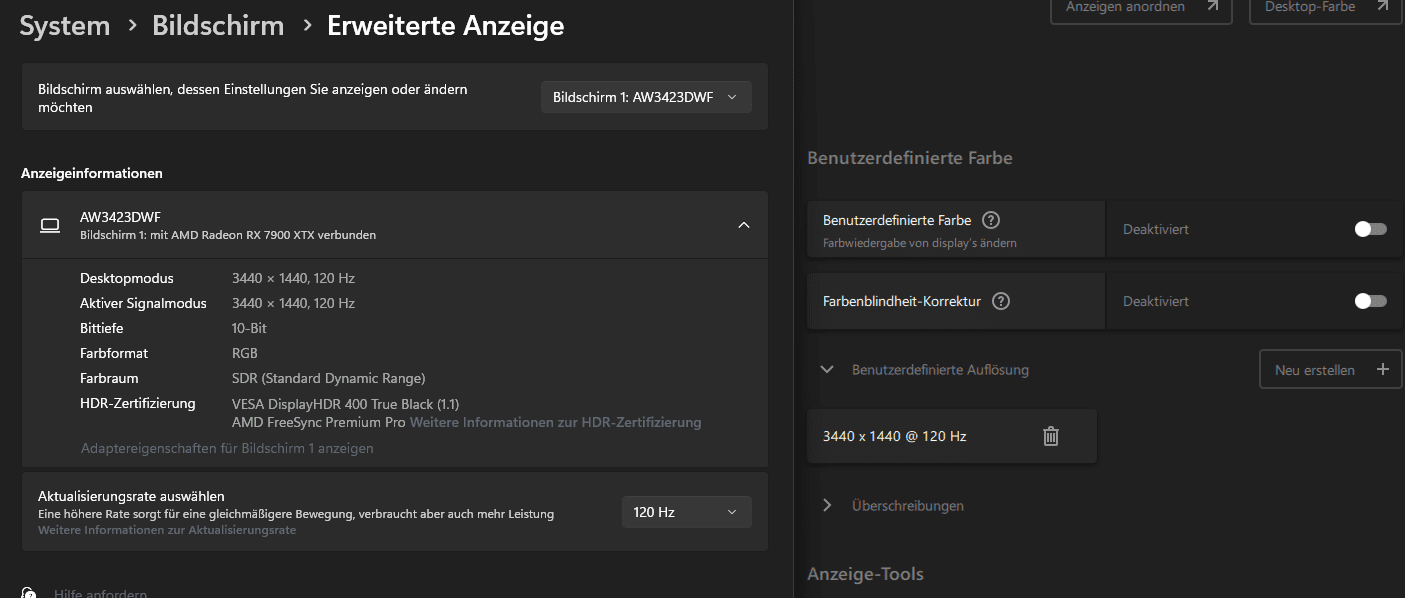Click the Farbformat value RGB

(245, 353)
